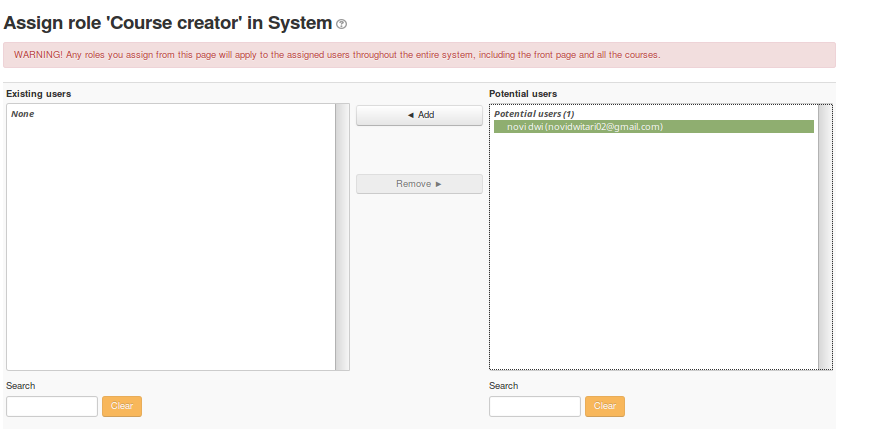Focus the search field under Existing users
The height and width of the screenshot is (429, 876).
click(x=52, y=406)
